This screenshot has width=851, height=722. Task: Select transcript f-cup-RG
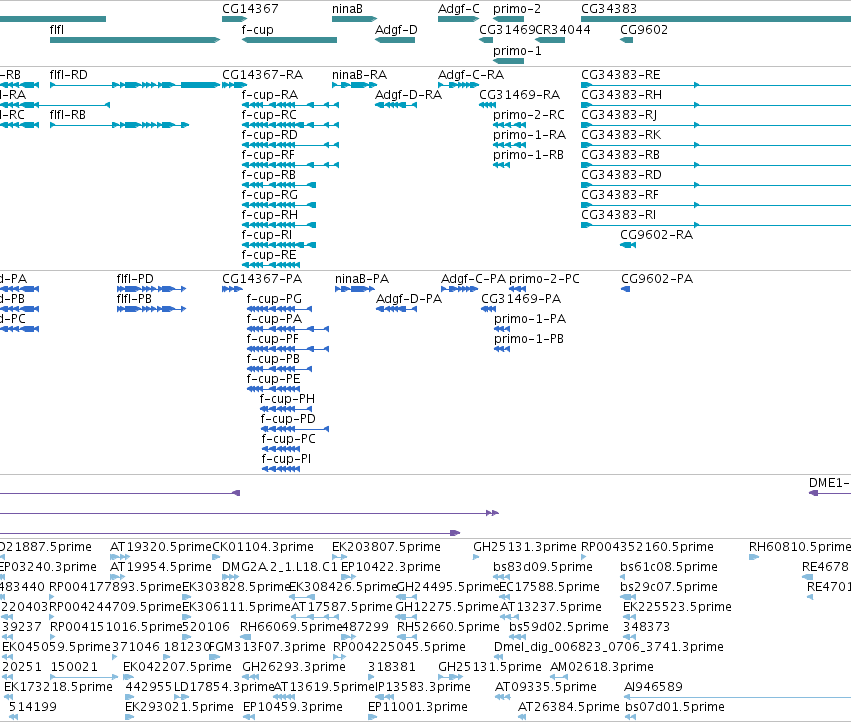270,194
